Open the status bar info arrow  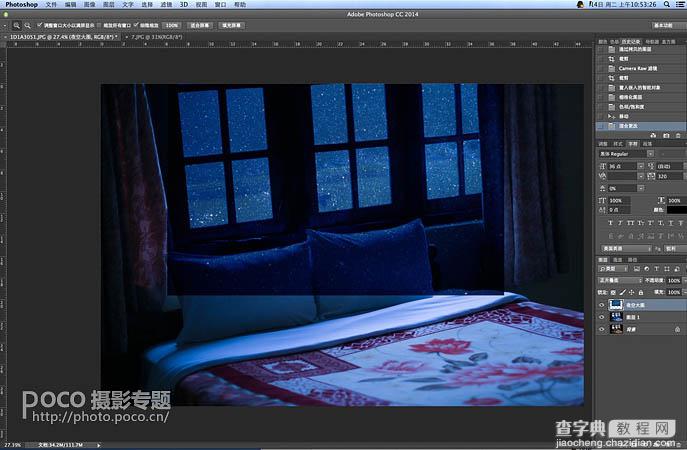(99, 445)
